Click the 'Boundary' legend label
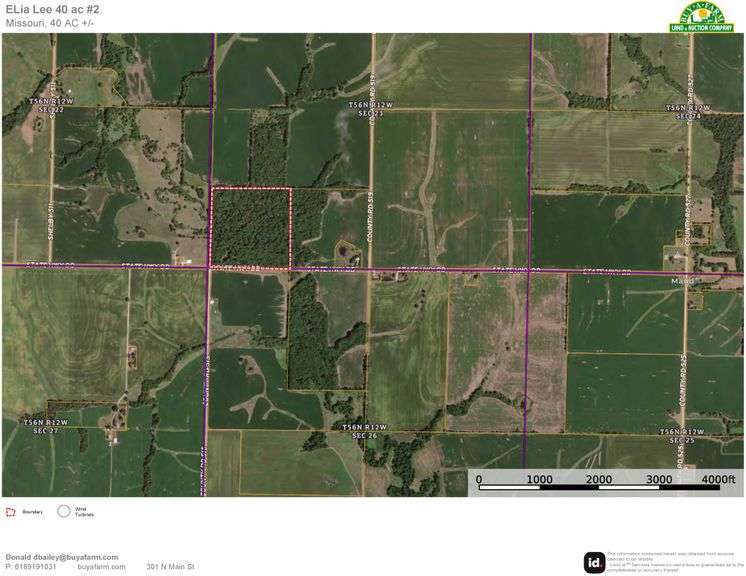Viewport: 746px width, 576px height. click(x=32, y=512)
